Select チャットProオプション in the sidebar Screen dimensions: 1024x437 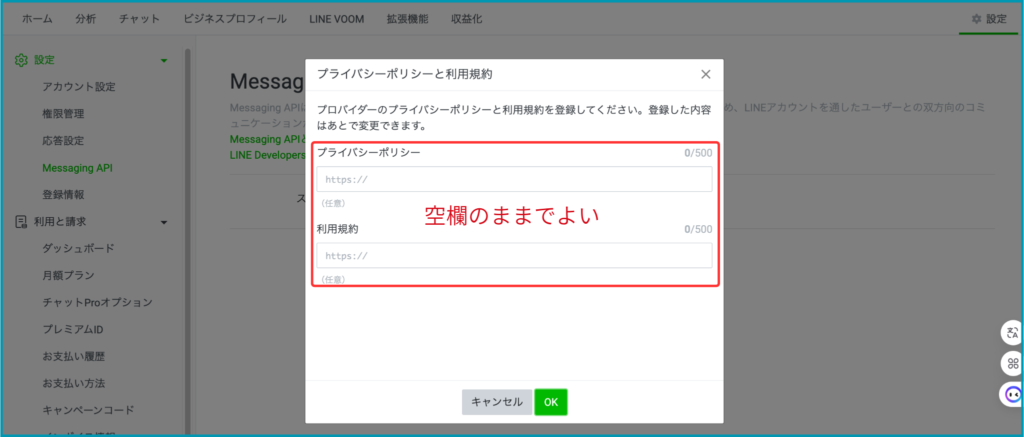click(x=97, y=302)
